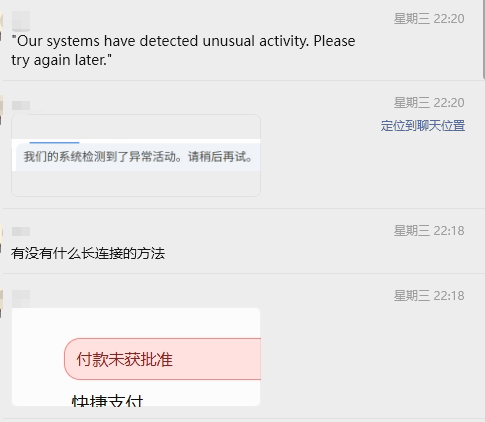The image size is (485, 422).
Task: Open the 我们的系统检测到了异常活动 image thumbnail
Action: pos(136,155)
